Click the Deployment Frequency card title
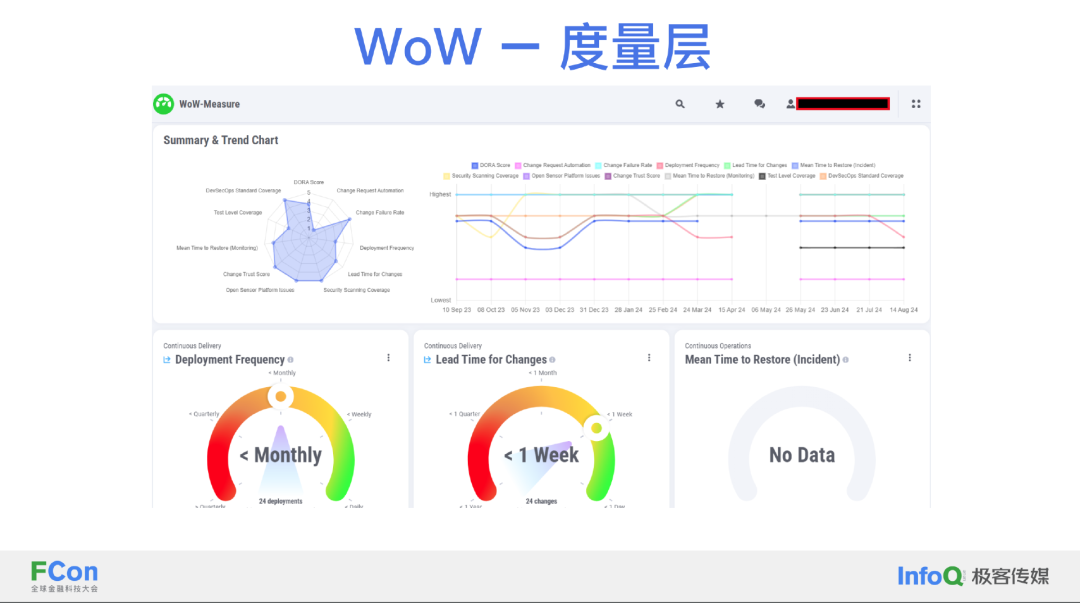This screenshot has width=1080, height=603. (229, 360)
